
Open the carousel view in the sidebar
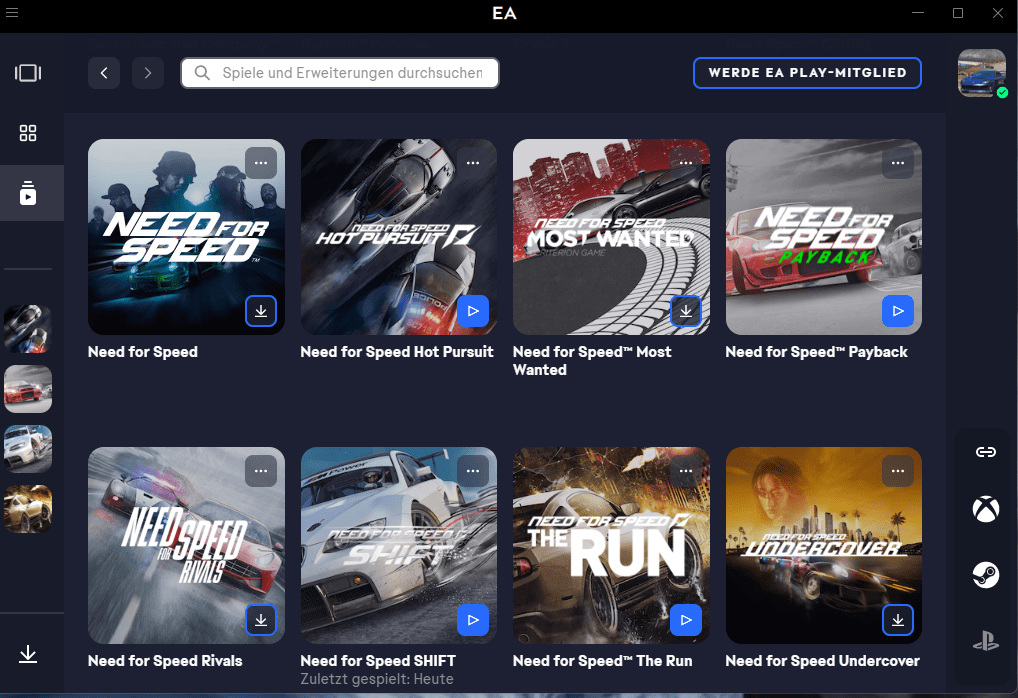pos(28,73)
